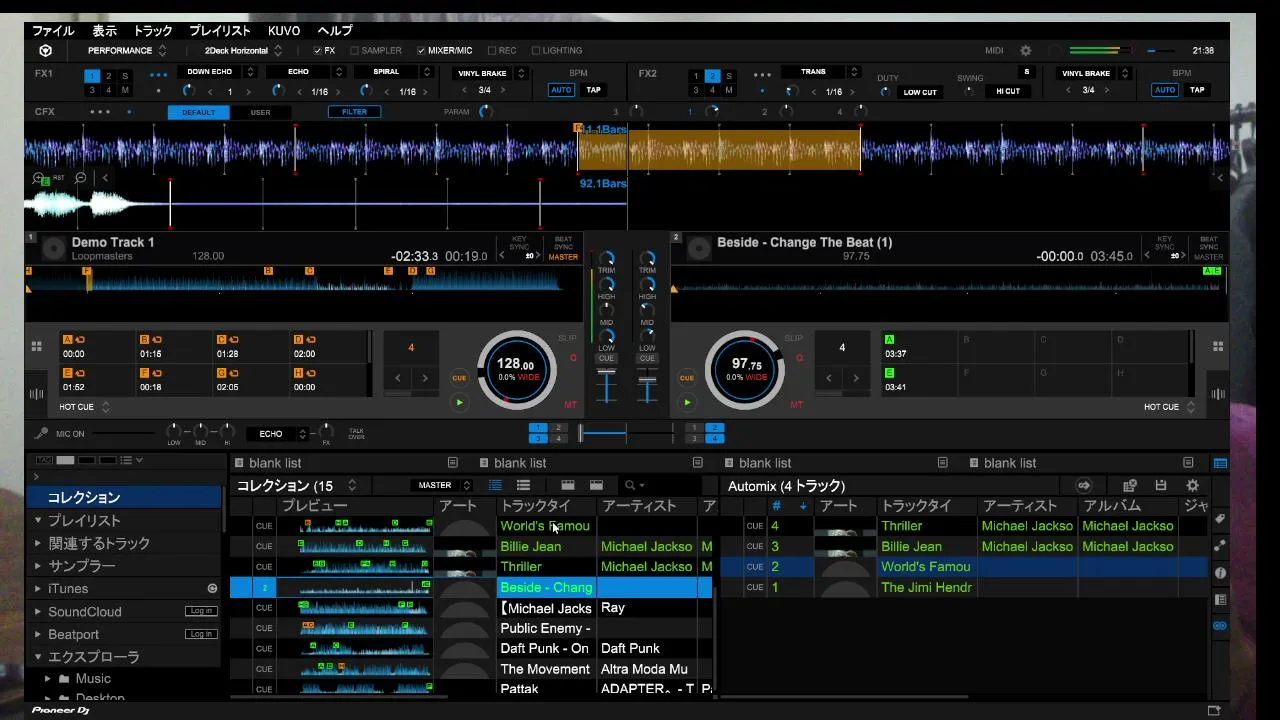Trigger hot cue B at 01:15 on deck 1

[x=175, y=347]
